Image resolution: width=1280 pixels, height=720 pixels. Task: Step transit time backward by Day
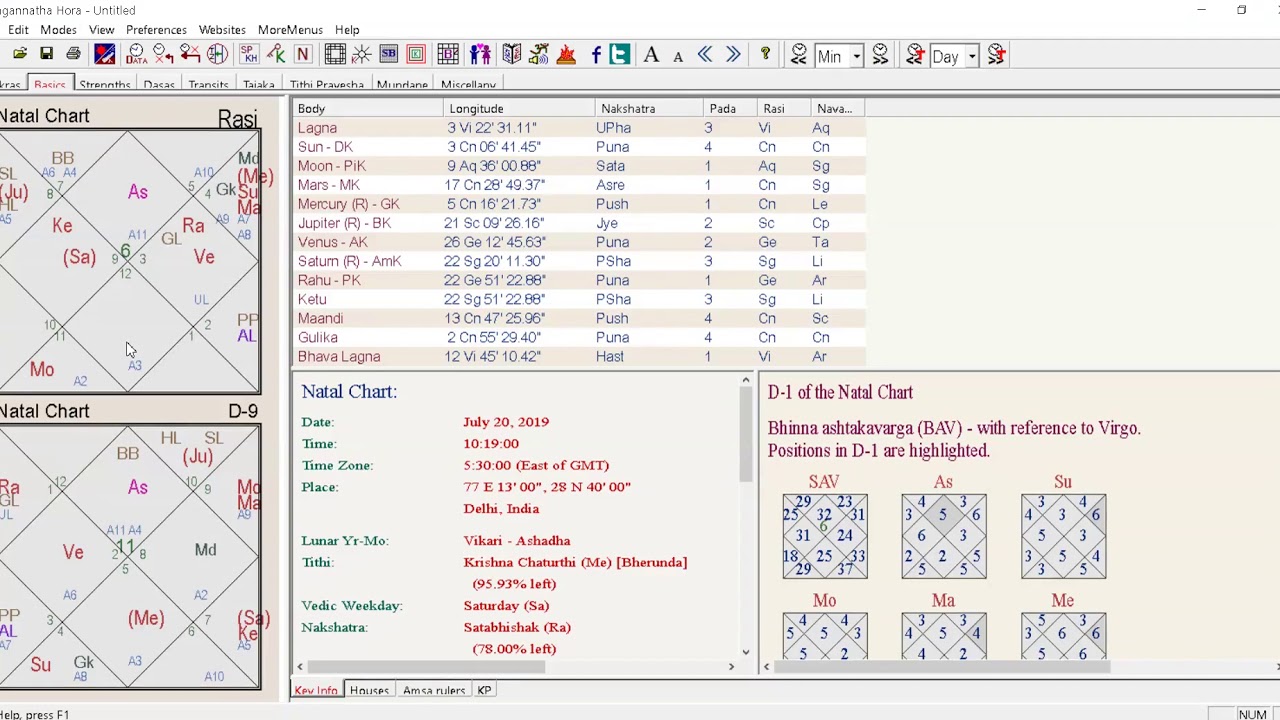(915, 55)
